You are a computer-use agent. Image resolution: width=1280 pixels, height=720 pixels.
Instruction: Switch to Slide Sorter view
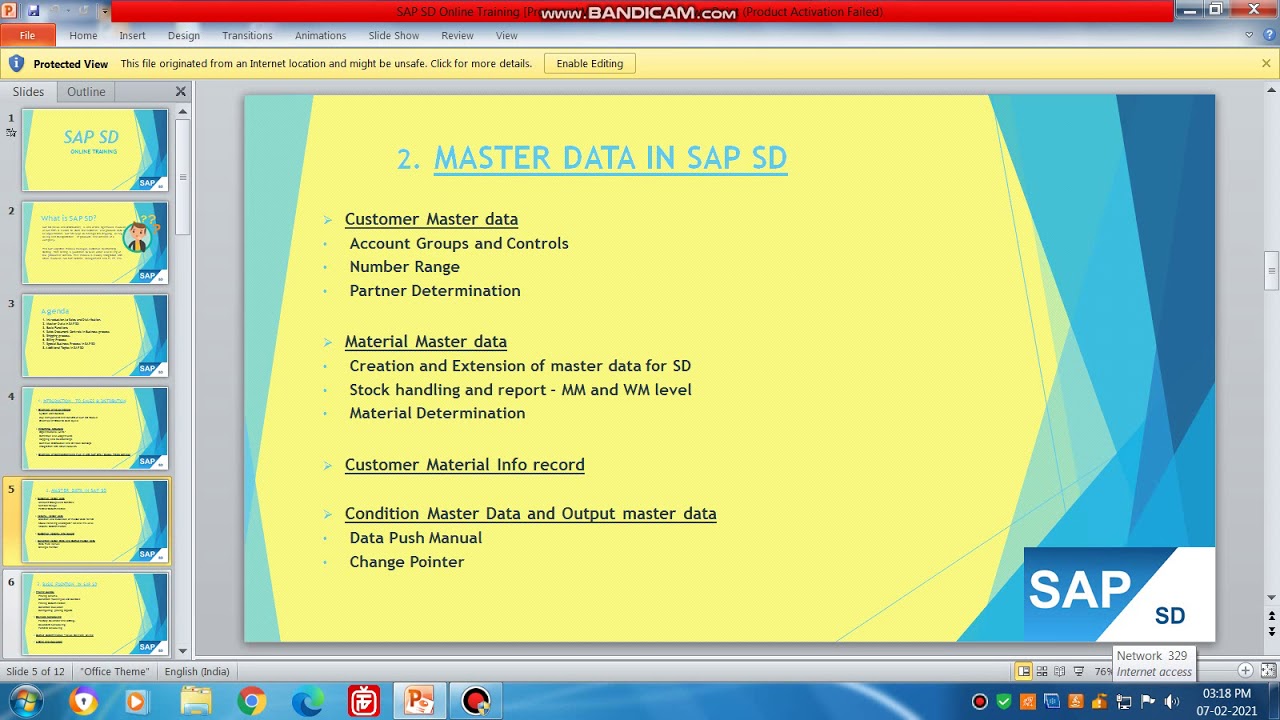point(1042,671)
